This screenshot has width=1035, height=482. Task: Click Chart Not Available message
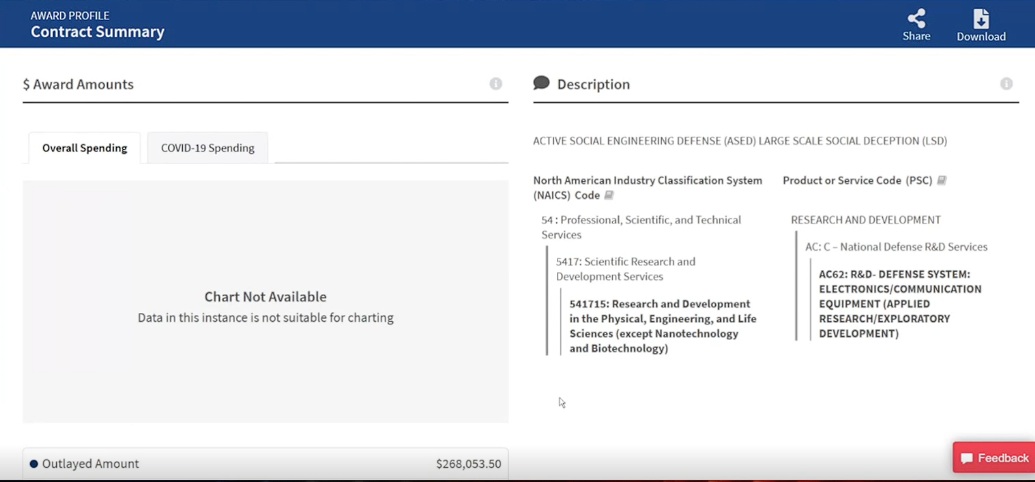tap(265, 296)
